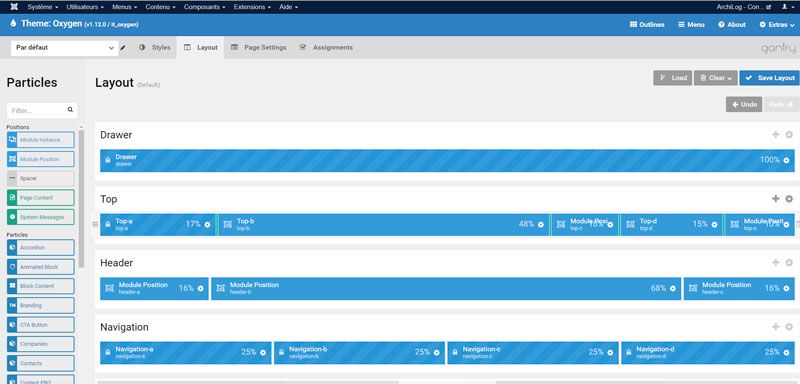Click the Load layout button
800x384 pixels.
(672, 78)
